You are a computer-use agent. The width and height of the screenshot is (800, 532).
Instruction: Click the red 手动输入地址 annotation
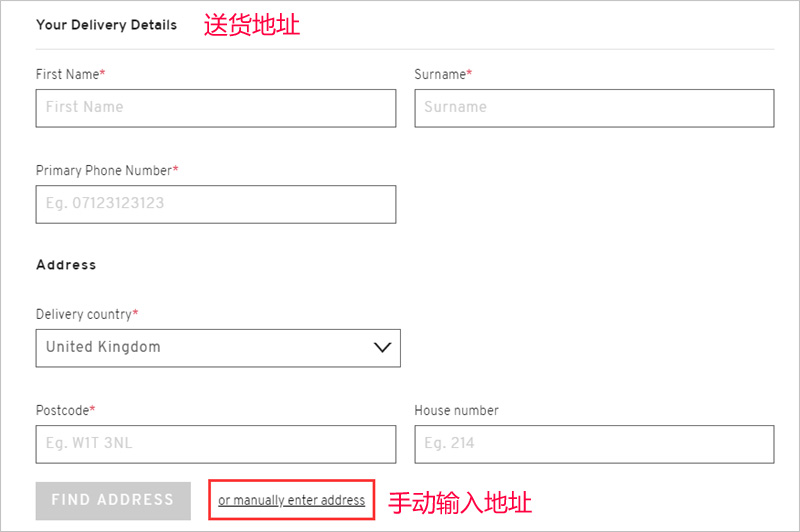pos(460,502)
